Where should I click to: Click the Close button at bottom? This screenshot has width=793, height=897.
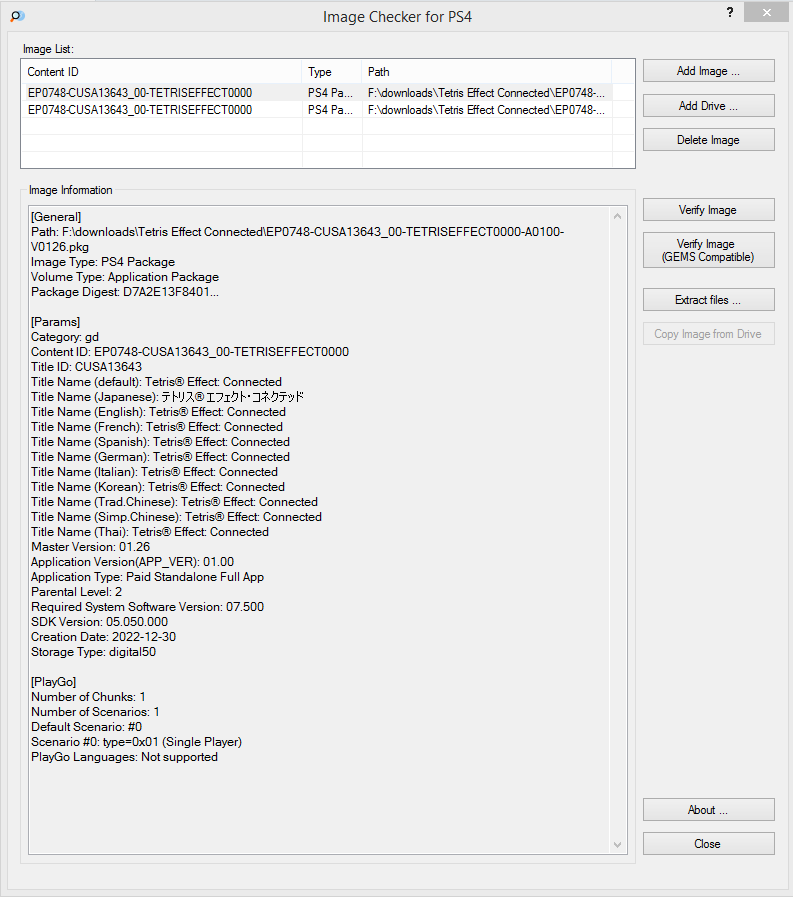pyautogui.click(x=708, y=844)
